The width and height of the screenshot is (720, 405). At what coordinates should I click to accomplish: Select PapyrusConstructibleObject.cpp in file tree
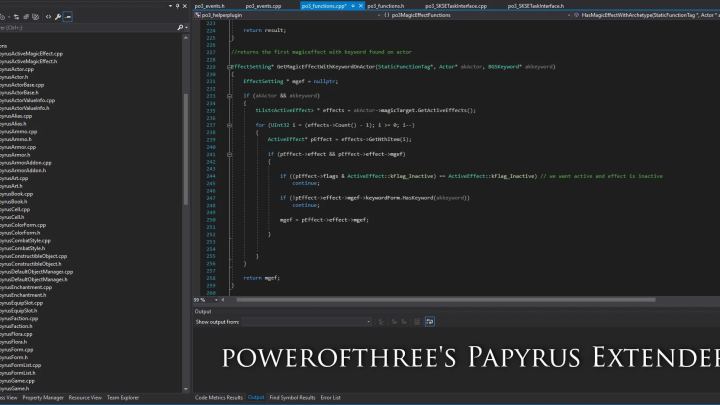point(34,256)
